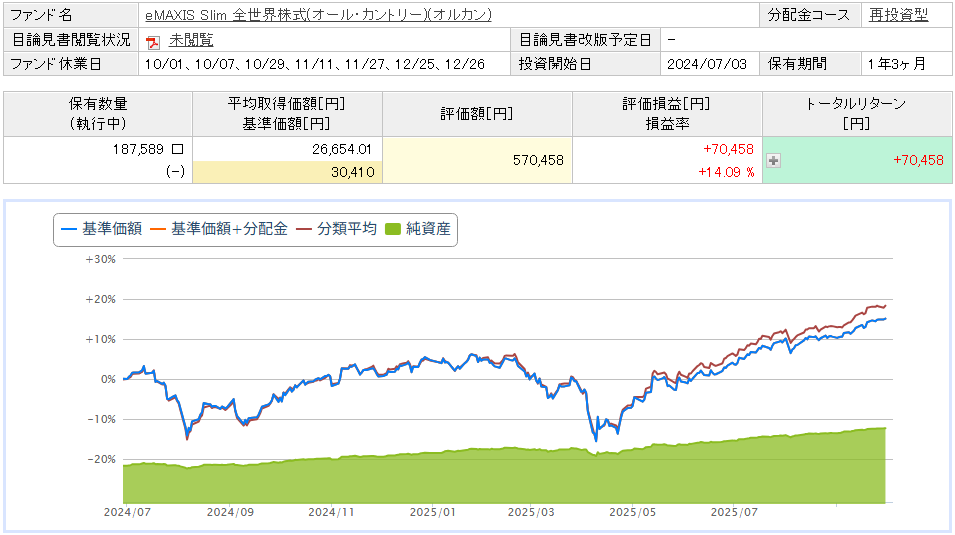Click the トータルリターン column header
Viewport: 955px width, 535px height.
(x=855, y=113)
